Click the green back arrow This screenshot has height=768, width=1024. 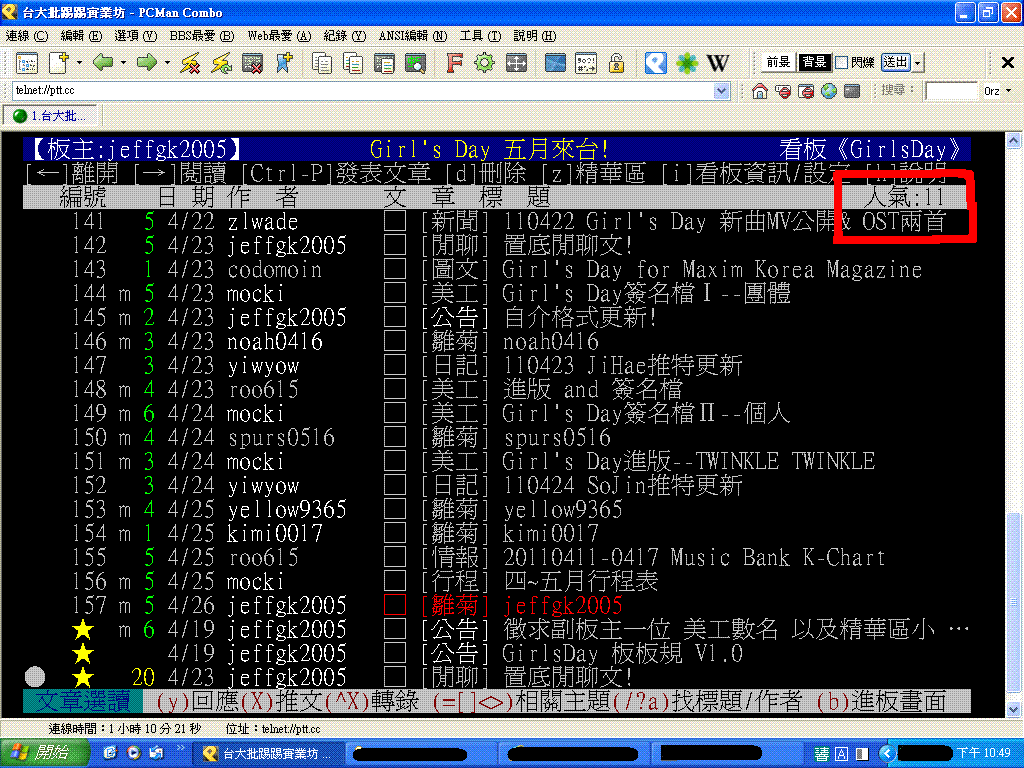[x=103, y=63]
